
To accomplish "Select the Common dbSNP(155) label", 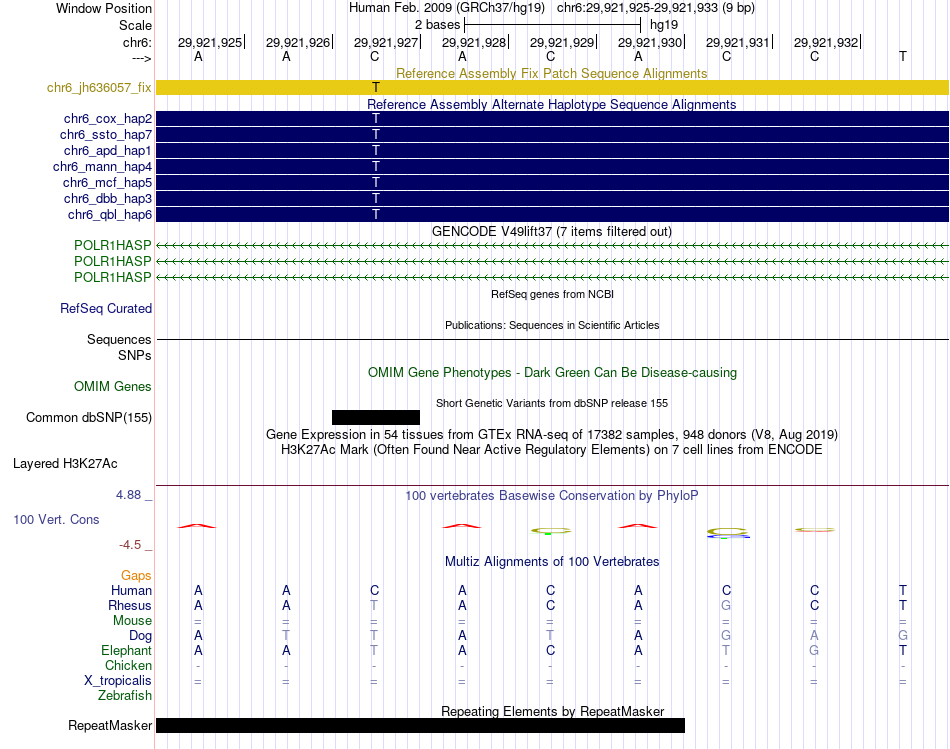I will 89,418.
